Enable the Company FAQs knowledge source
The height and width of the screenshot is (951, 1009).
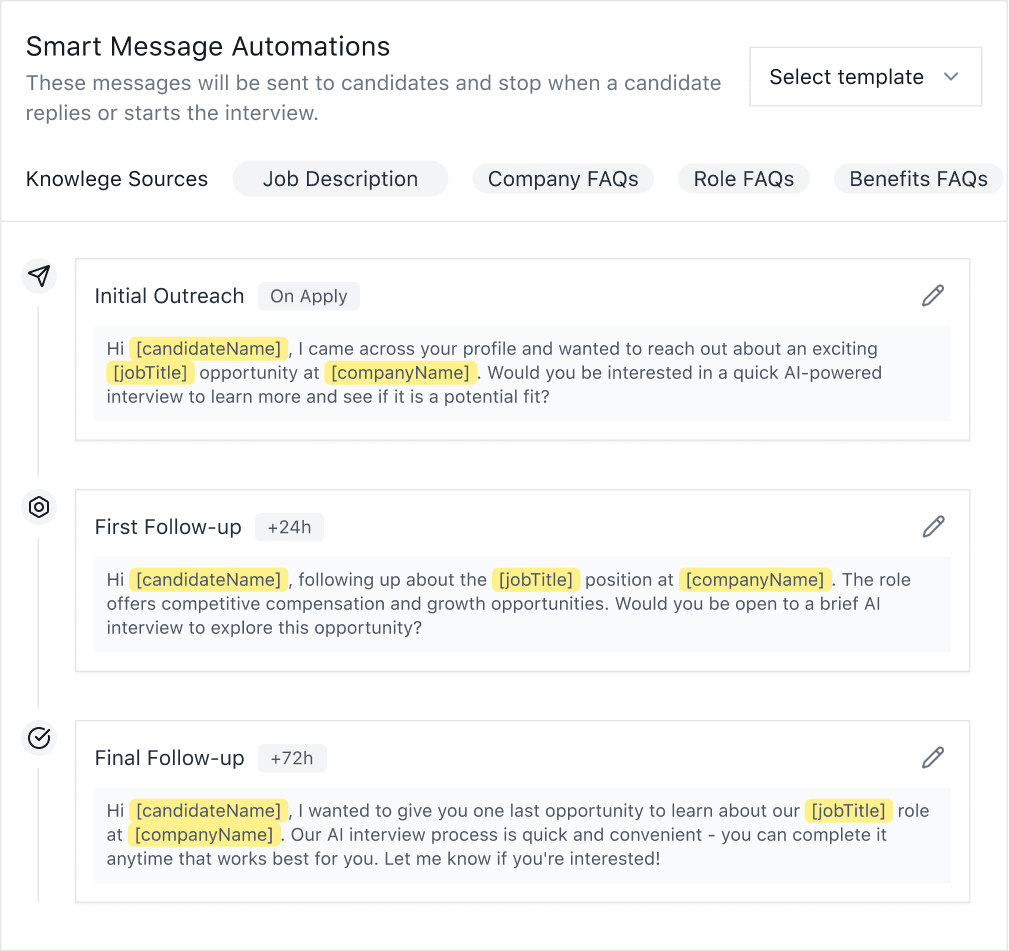pos(563,178)
